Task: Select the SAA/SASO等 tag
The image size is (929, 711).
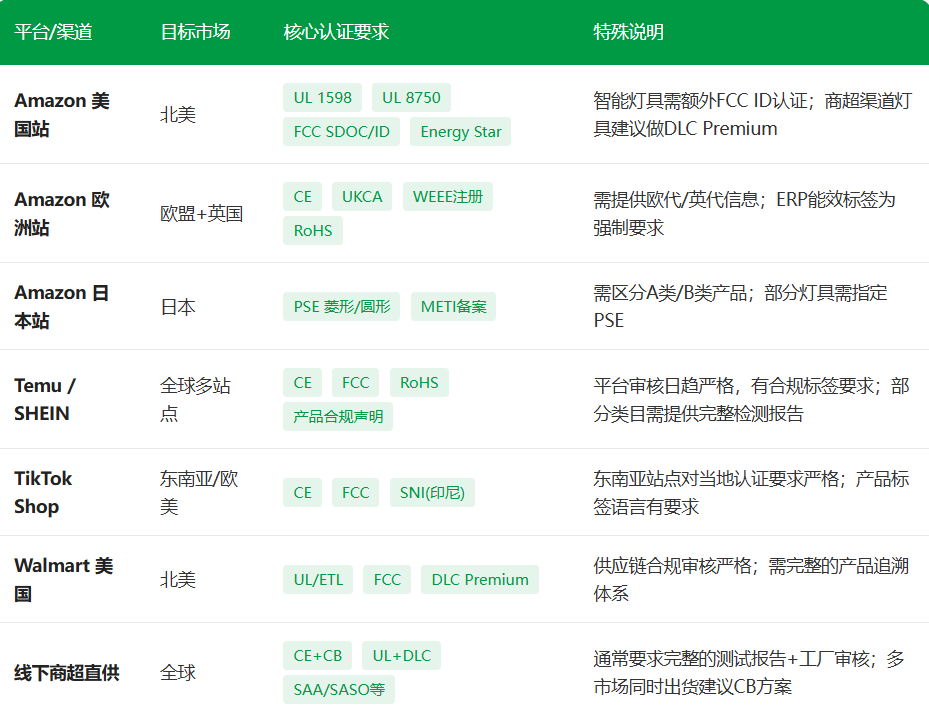Action: pos(339,690)
